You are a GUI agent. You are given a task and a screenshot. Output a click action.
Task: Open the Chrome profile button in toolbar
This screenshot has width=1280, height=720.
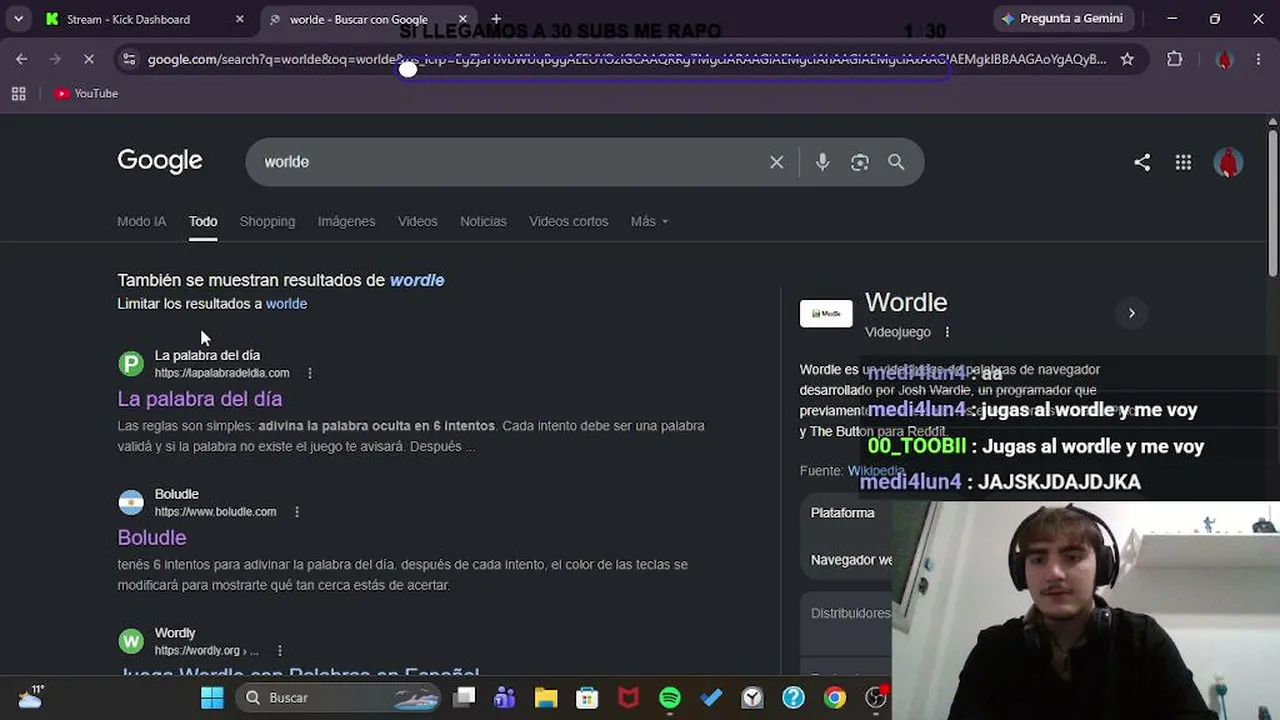click(x=1224, y=59)
